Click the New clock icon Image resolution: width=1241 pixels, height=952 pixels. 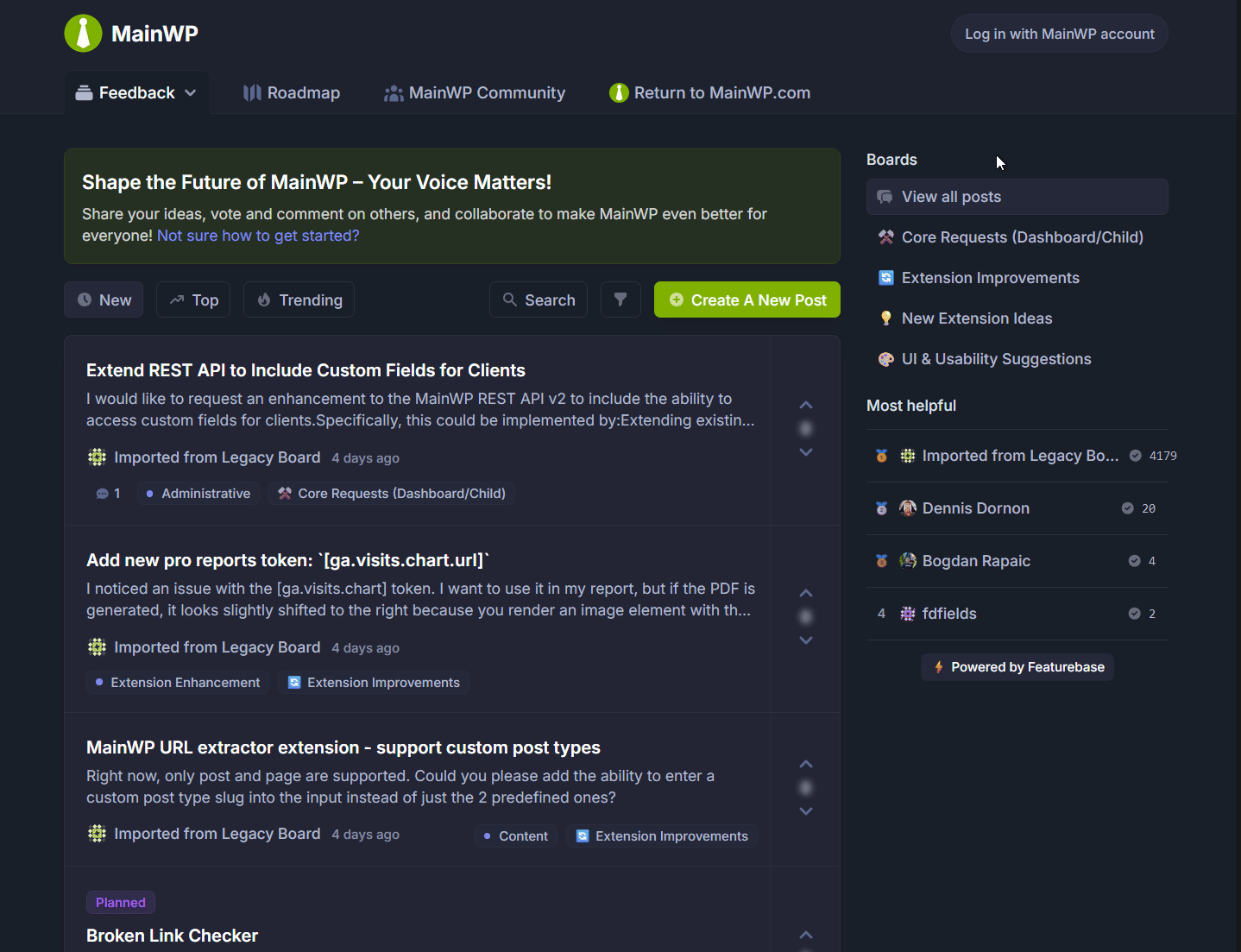85,299
